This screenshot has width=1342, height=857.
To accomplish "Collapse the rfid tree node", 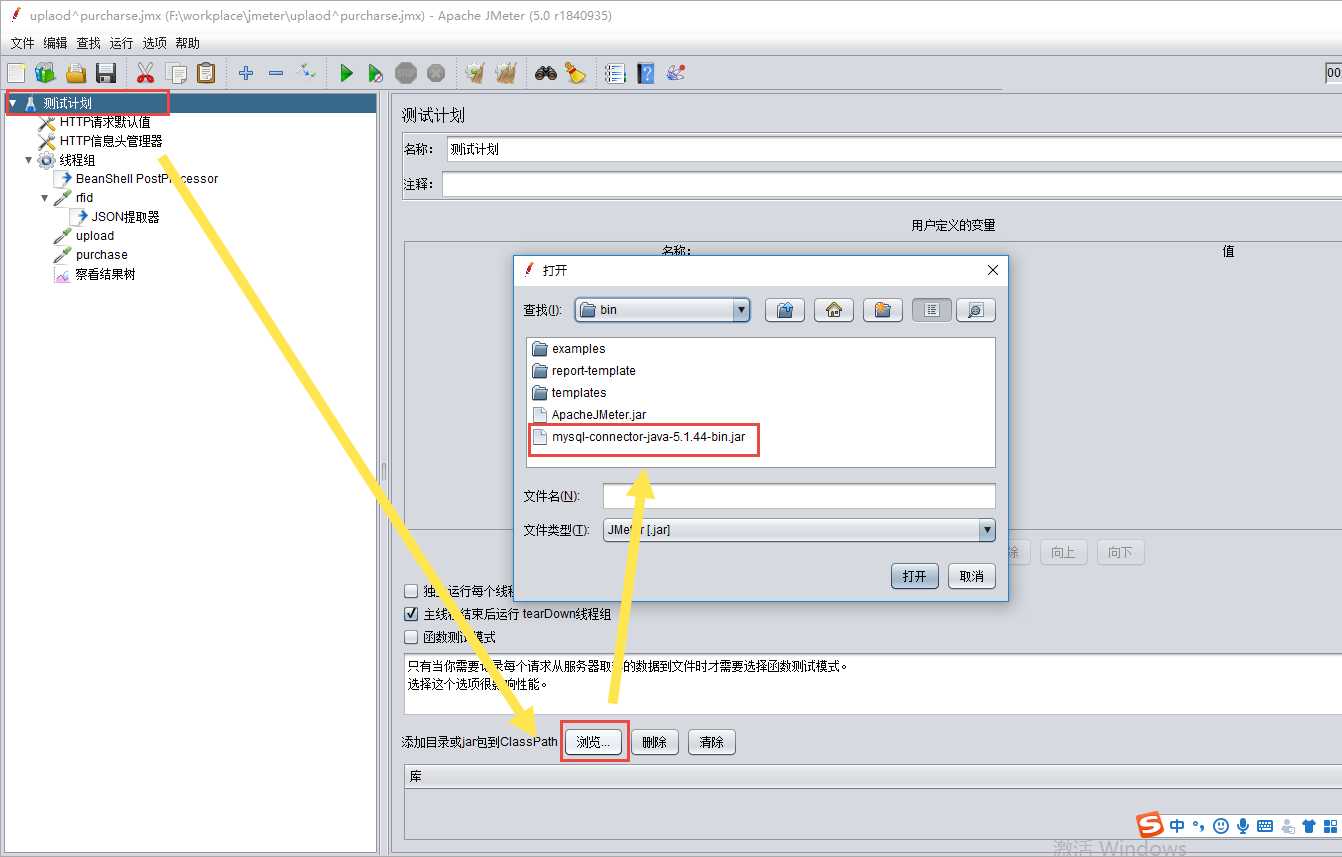I will tap(45, 198).
